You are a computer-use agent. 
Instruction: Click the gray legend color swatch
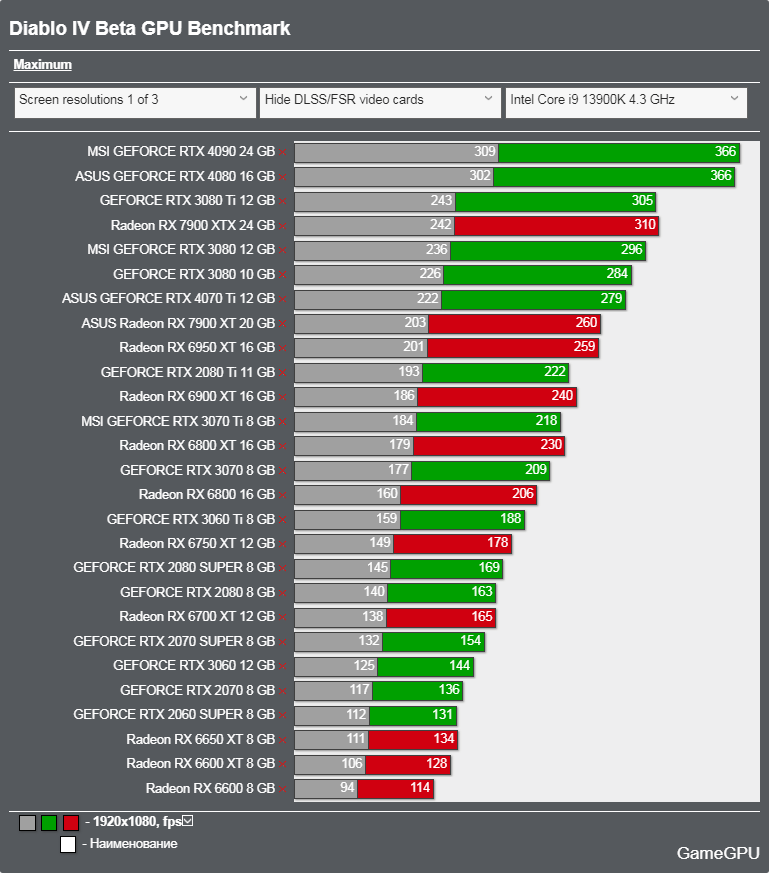pyautogui.click(x=28, y=823)
